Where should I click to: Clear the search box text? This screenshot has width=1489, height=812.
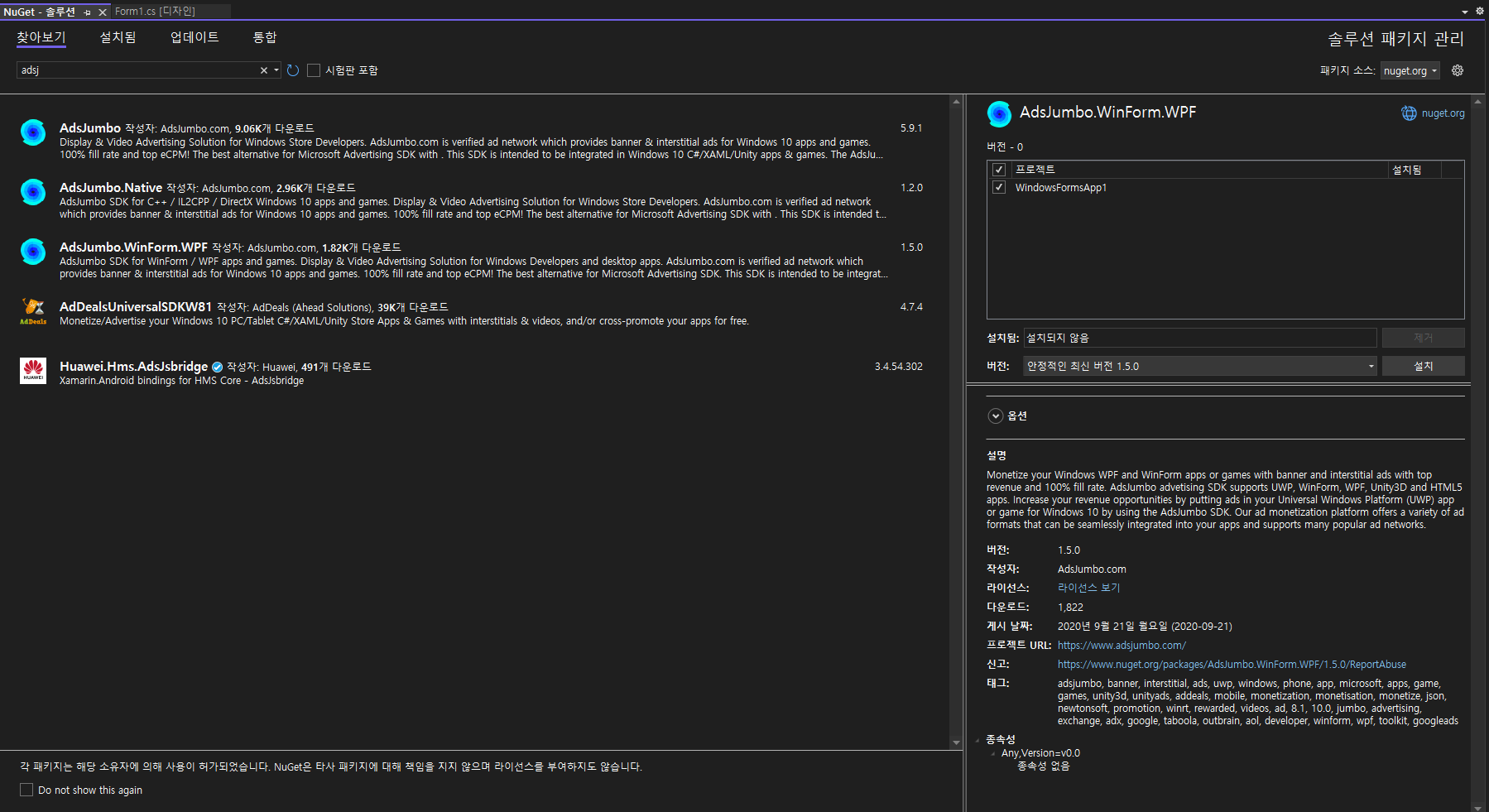(x=264, y=70)
